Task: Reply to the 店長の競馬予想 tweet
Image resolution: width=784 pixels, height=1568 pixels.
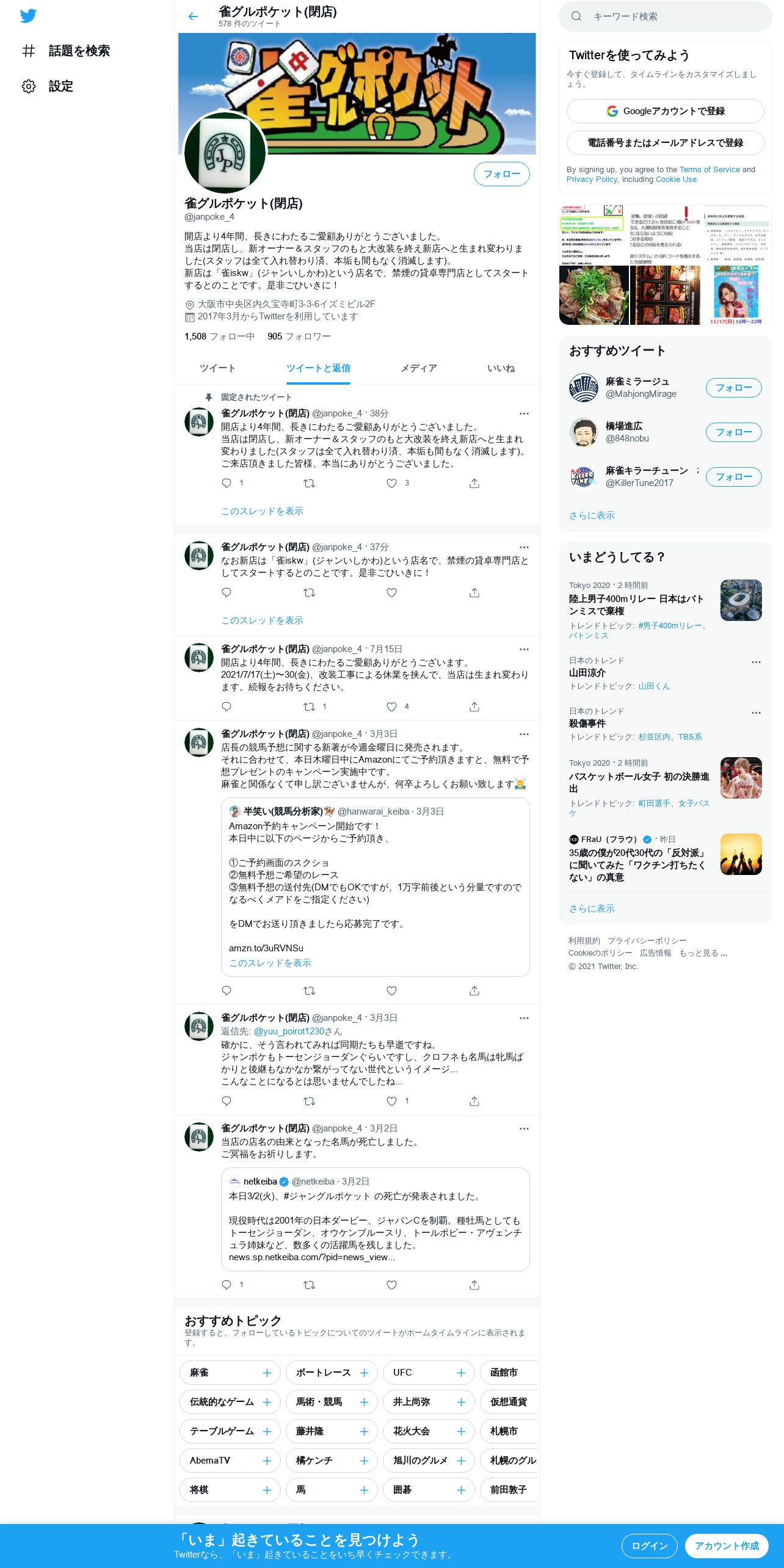Action: tap(227, 990)
